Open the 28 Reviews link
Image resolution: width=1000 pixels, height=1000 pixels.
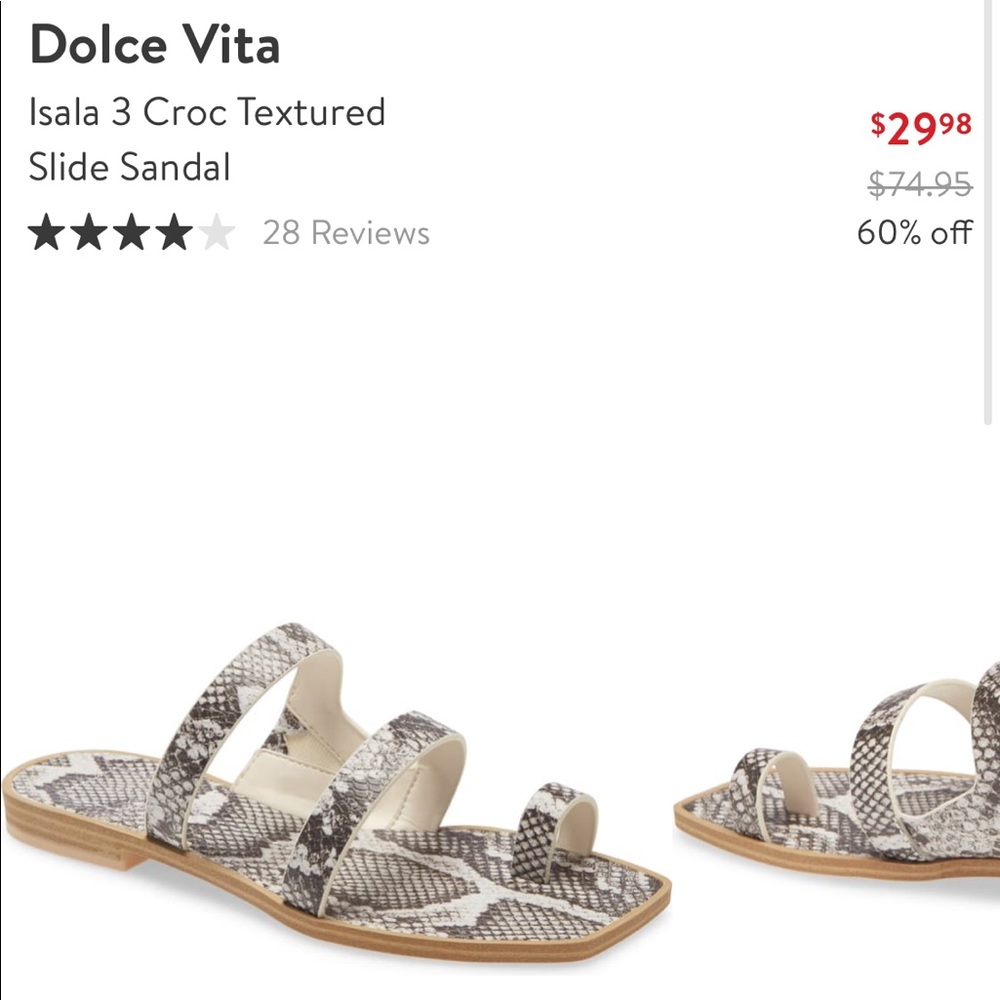click(344, 233)
